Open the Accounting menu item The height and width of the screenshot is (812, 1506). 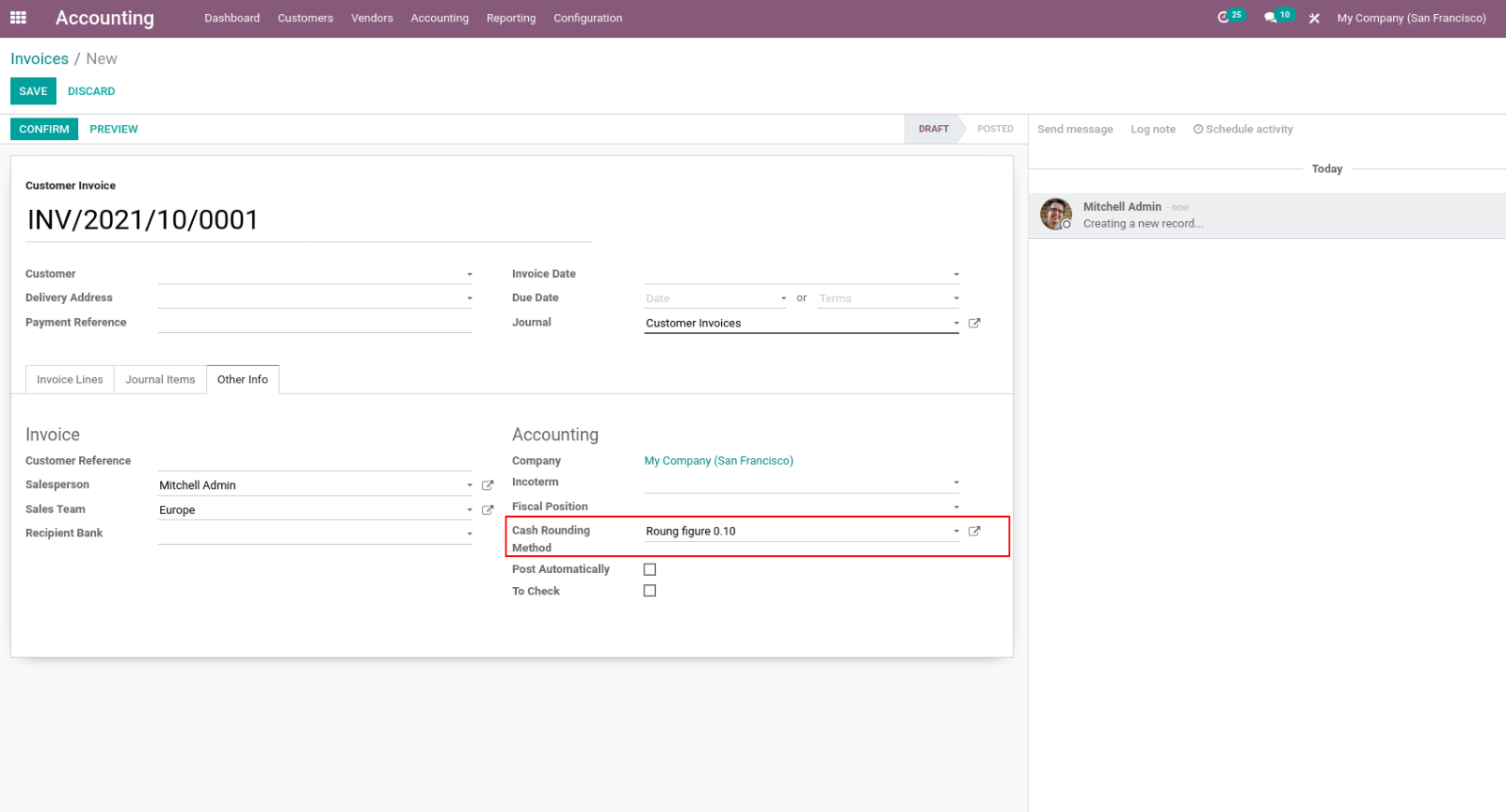(x=440, y=18)
